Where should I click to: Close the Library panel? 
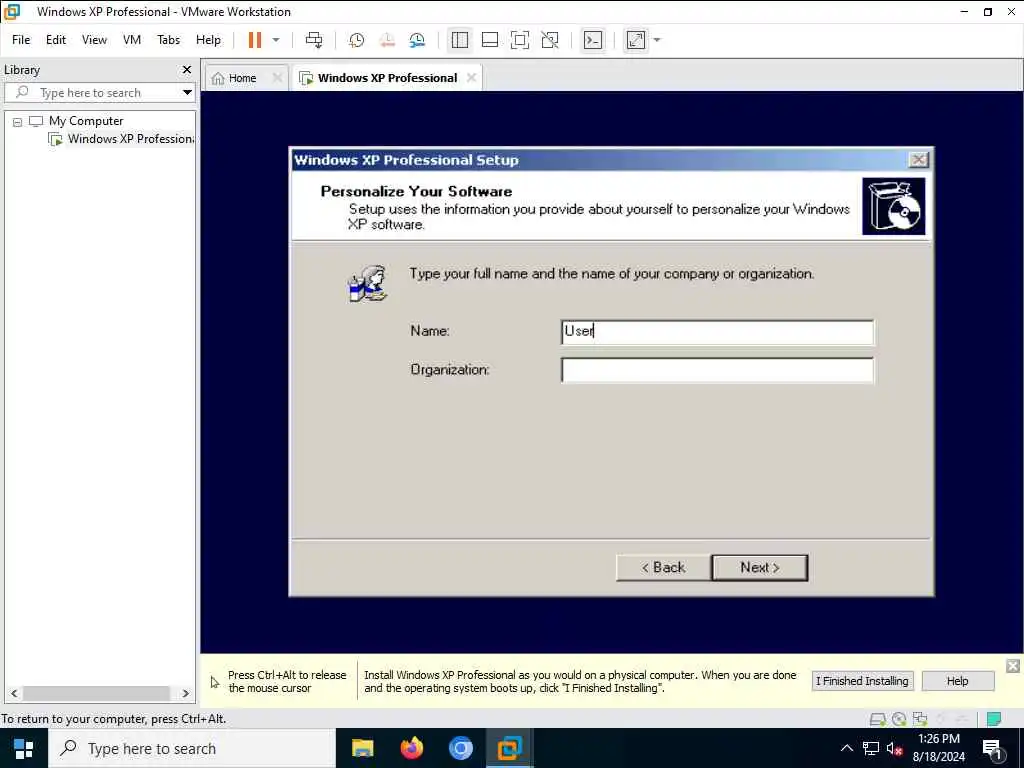point(187,69)
